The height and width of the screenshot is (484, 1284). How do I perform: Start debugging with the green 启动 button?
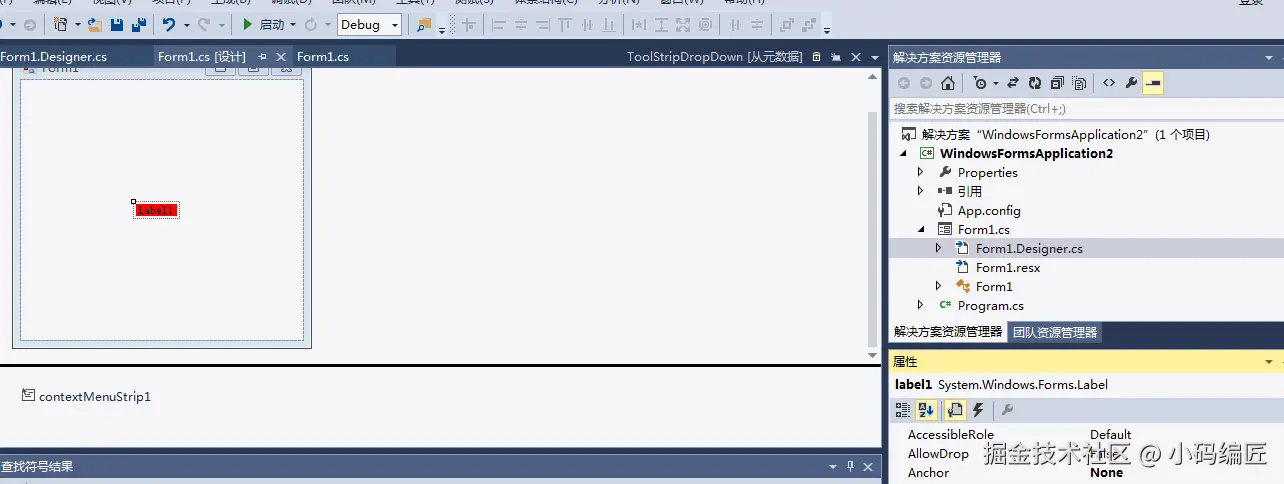pos(264,24)
